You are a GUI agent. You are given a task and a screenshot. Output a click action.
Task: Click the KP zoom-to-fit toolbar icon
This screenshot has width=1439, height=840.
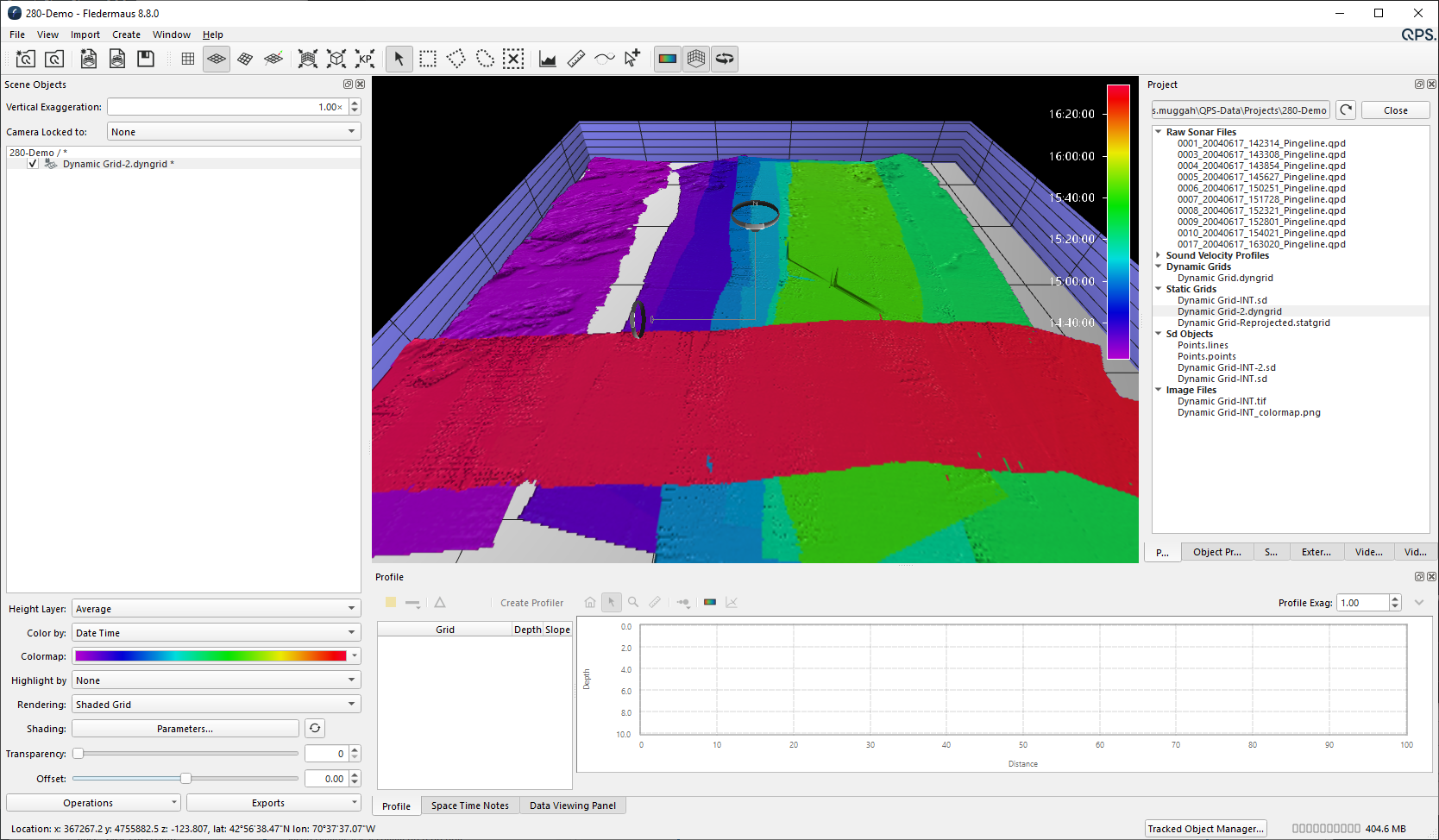tap(365, 59)
